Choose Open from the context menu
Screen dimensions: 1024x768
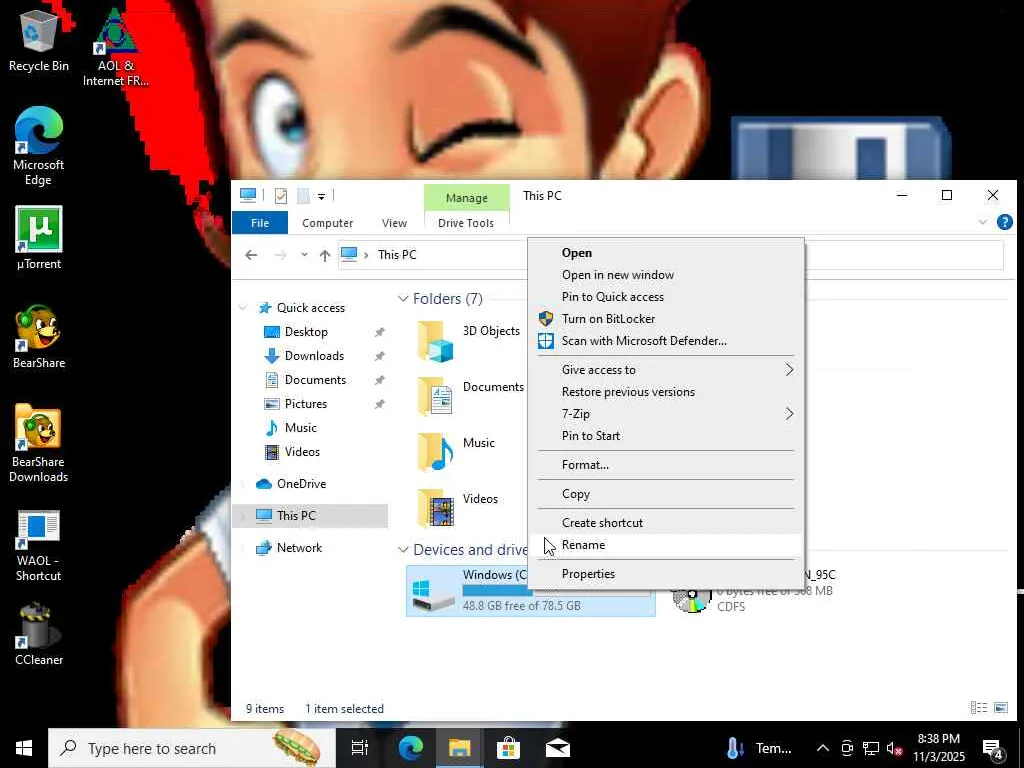(665, 253)
